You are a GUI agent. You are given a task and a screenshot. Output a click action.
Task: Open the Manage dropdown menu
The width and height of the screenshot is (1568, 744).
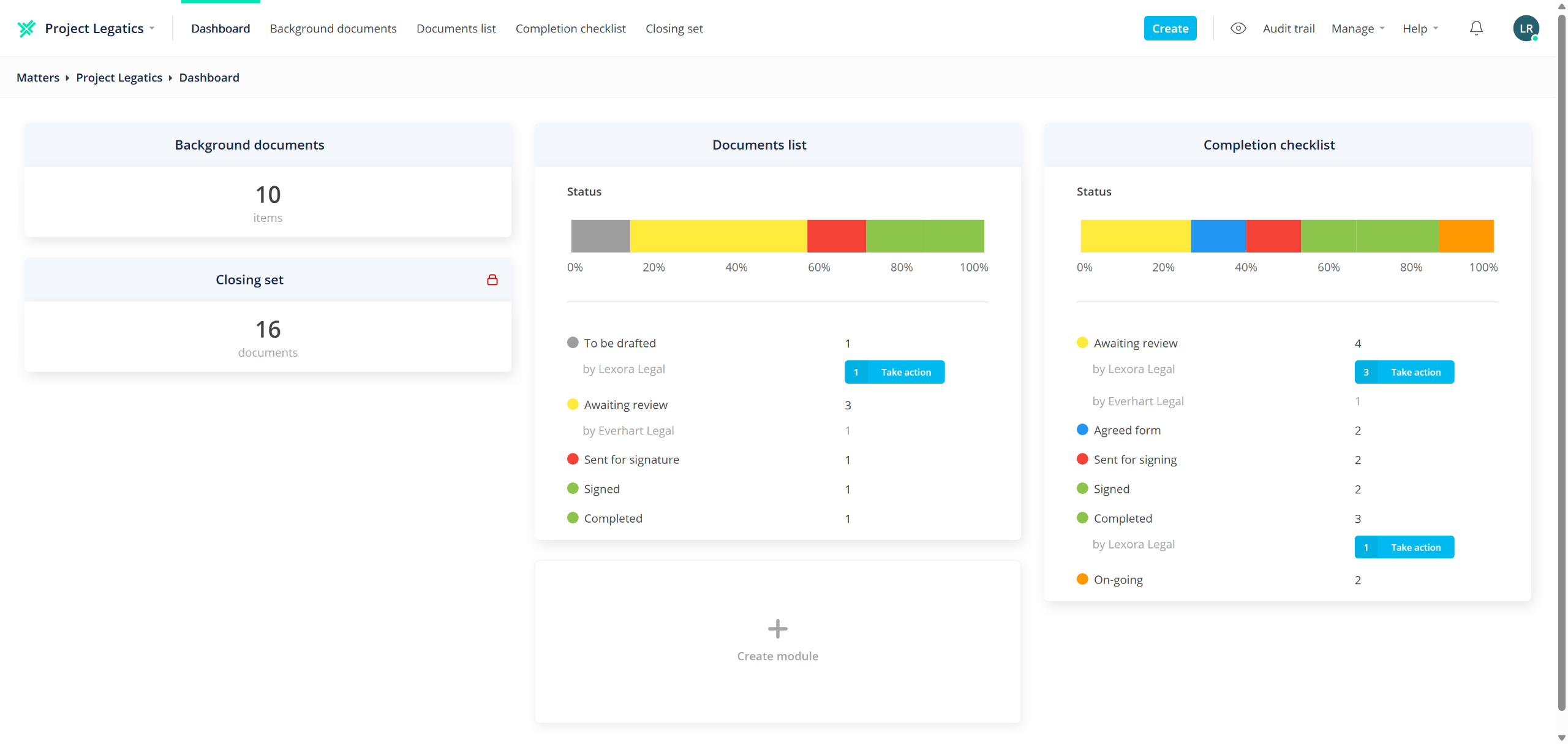tap(1357, 28)
